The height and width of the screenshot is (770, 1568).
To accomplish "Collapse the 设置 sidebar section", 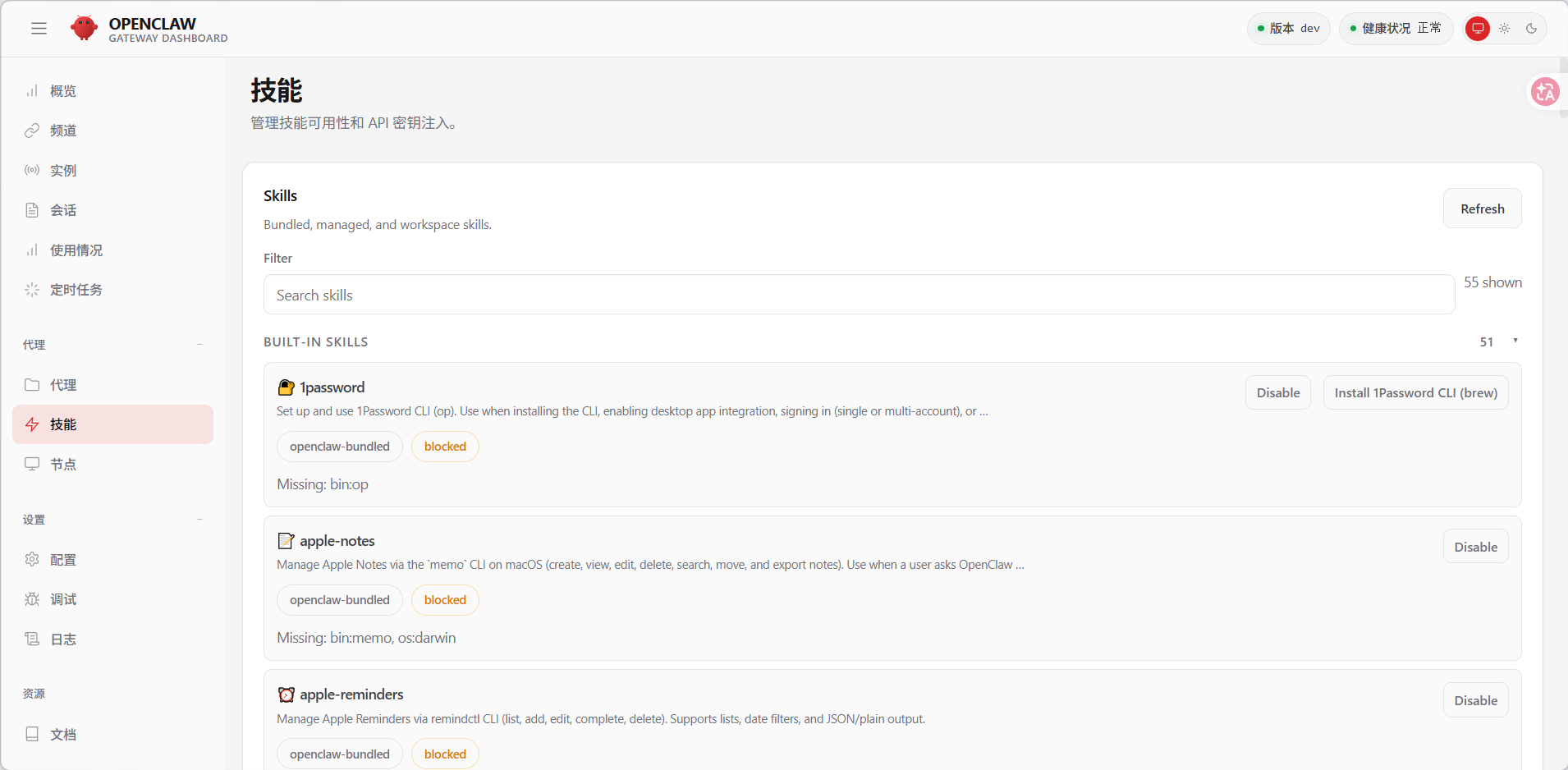I will (199, 520).
